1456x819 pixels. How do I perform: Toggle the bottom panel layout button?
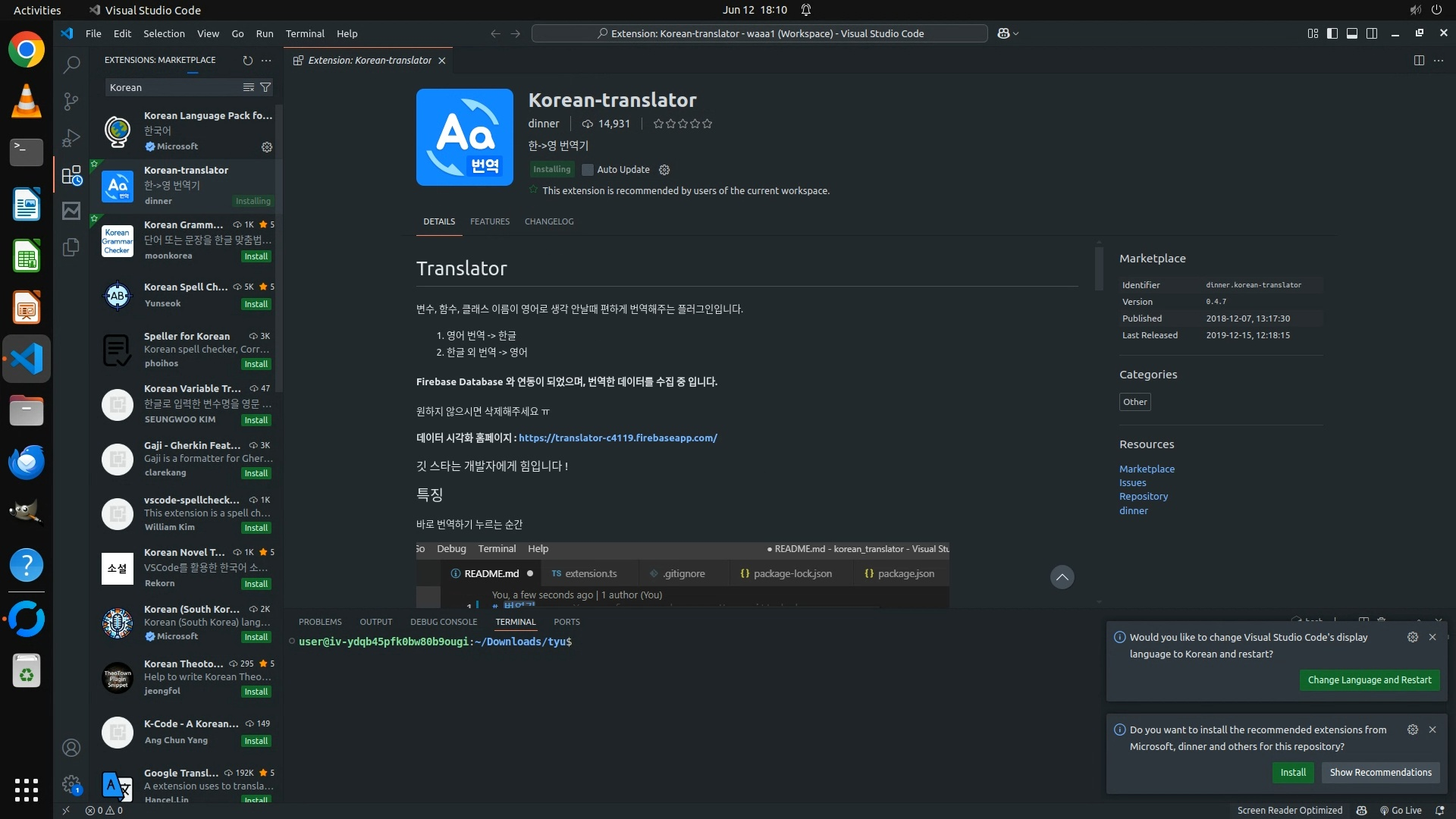pyautogui.click(x=1352, y=33)
